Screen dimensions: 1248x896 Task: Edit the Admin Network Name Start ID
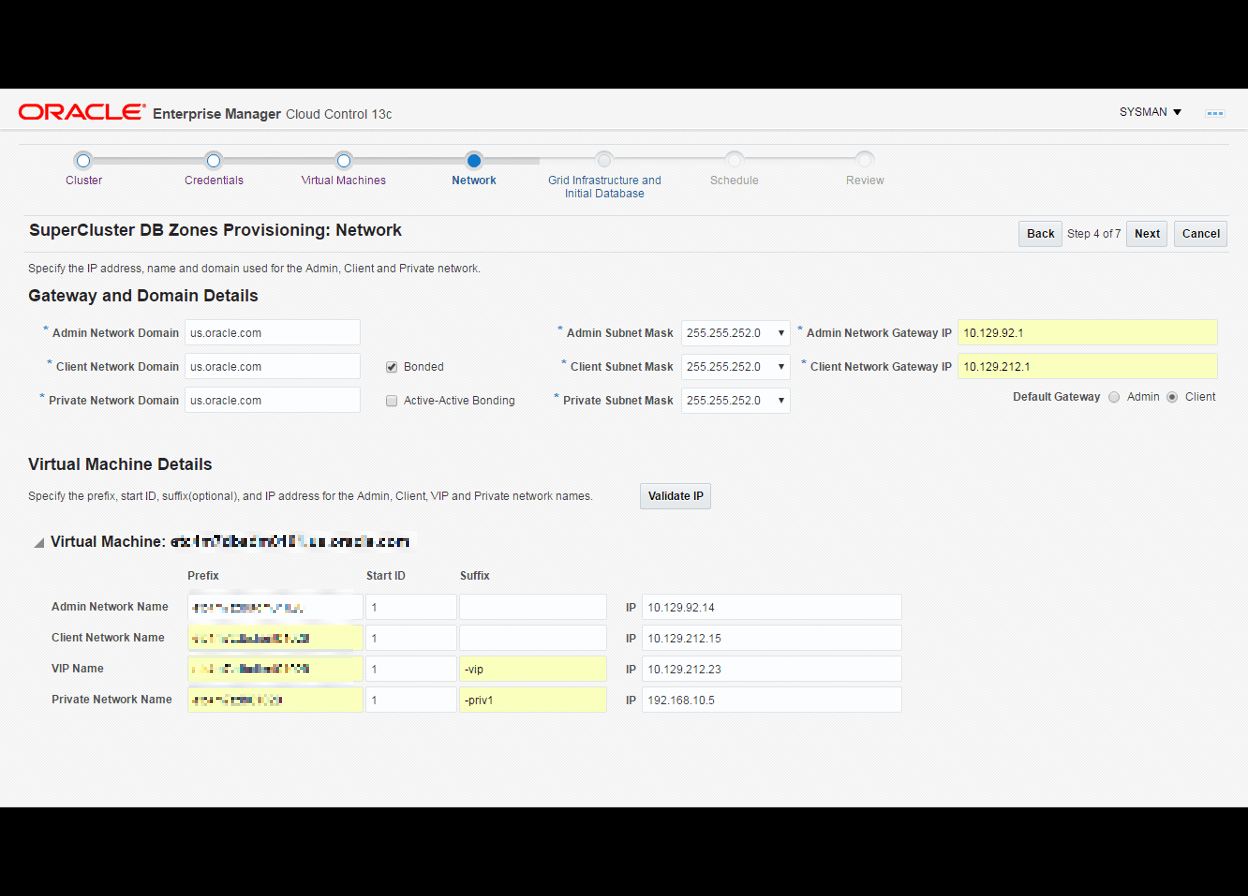(x=411, y=607)
